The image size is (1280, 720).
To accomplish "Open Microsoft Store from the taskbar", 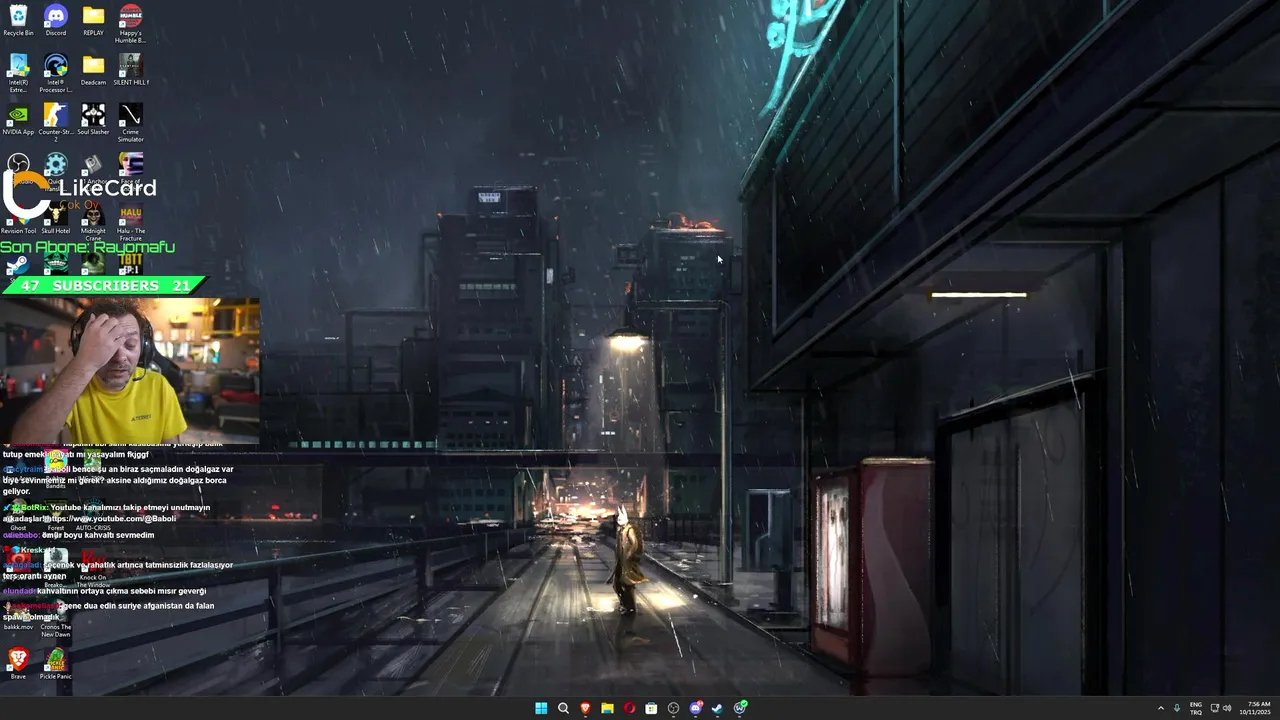I will (651, 708).
